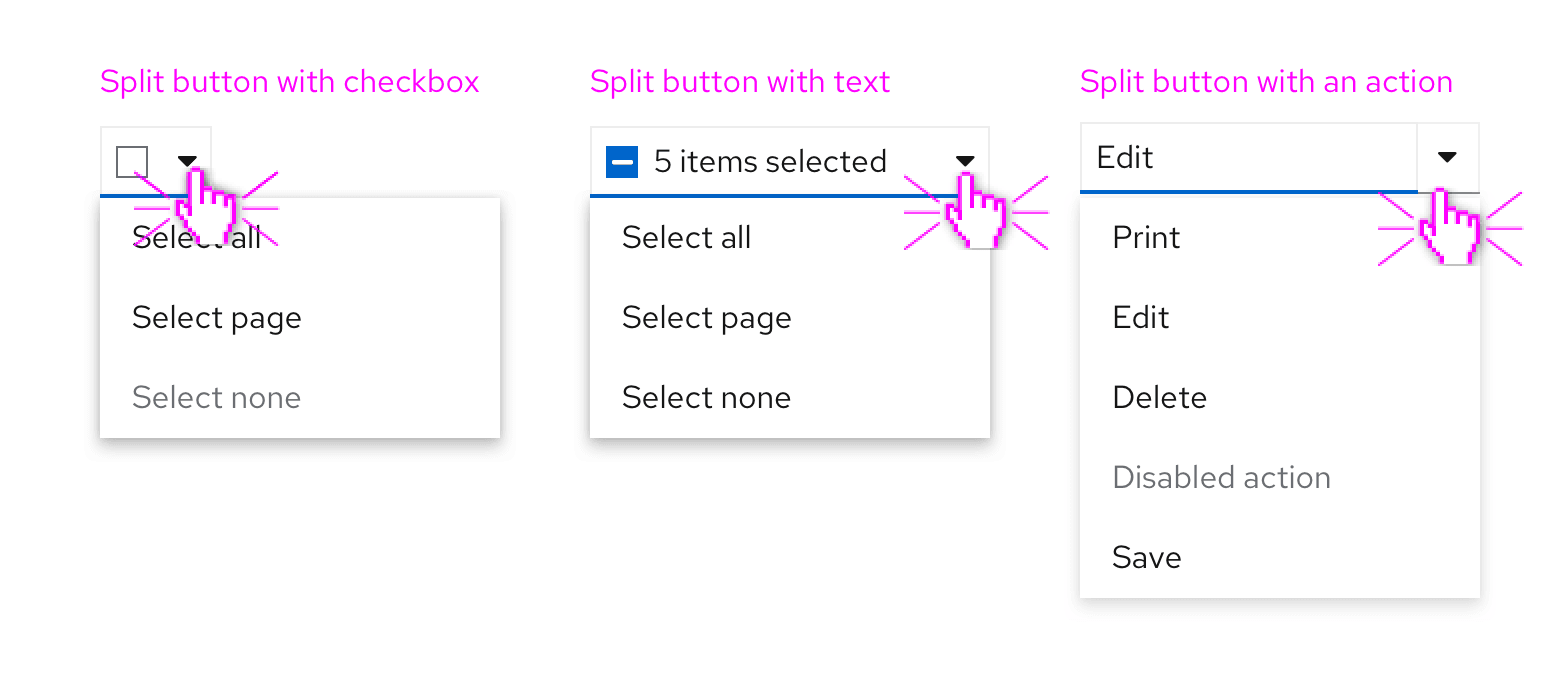Click 'Split button with text' heading
The height and width of the screenshot is (698, 1544).
pos(740,82)
